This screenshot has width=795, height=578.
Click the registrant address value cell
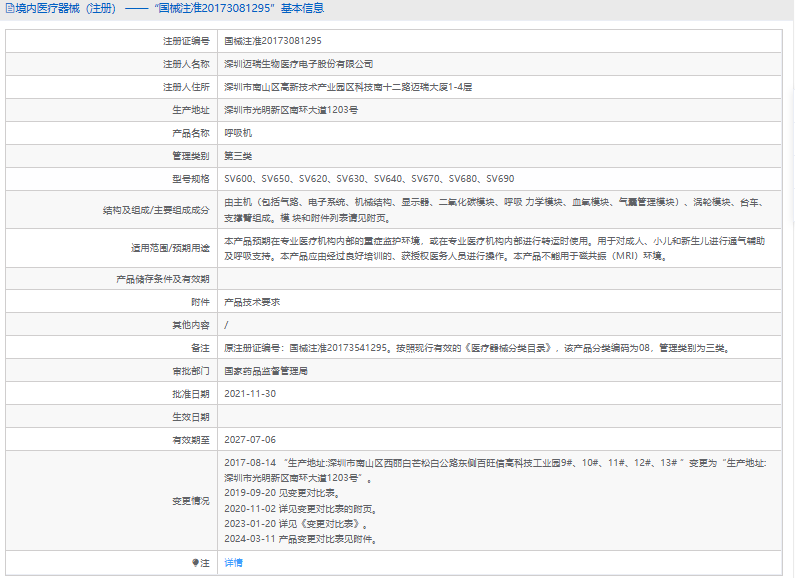point(347,87)
